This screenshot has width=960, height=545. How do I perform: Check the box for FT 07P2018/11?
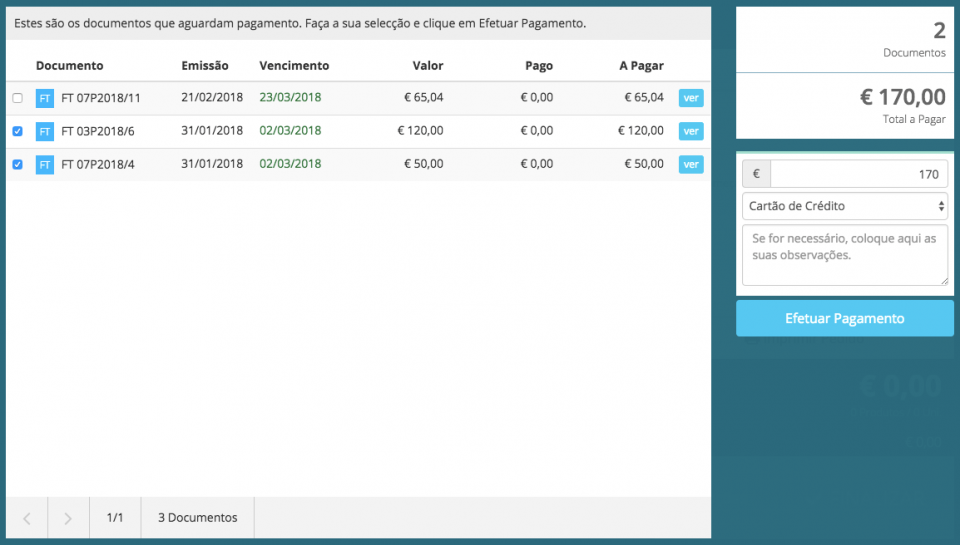pyautogui.click(x=17, y=98)
